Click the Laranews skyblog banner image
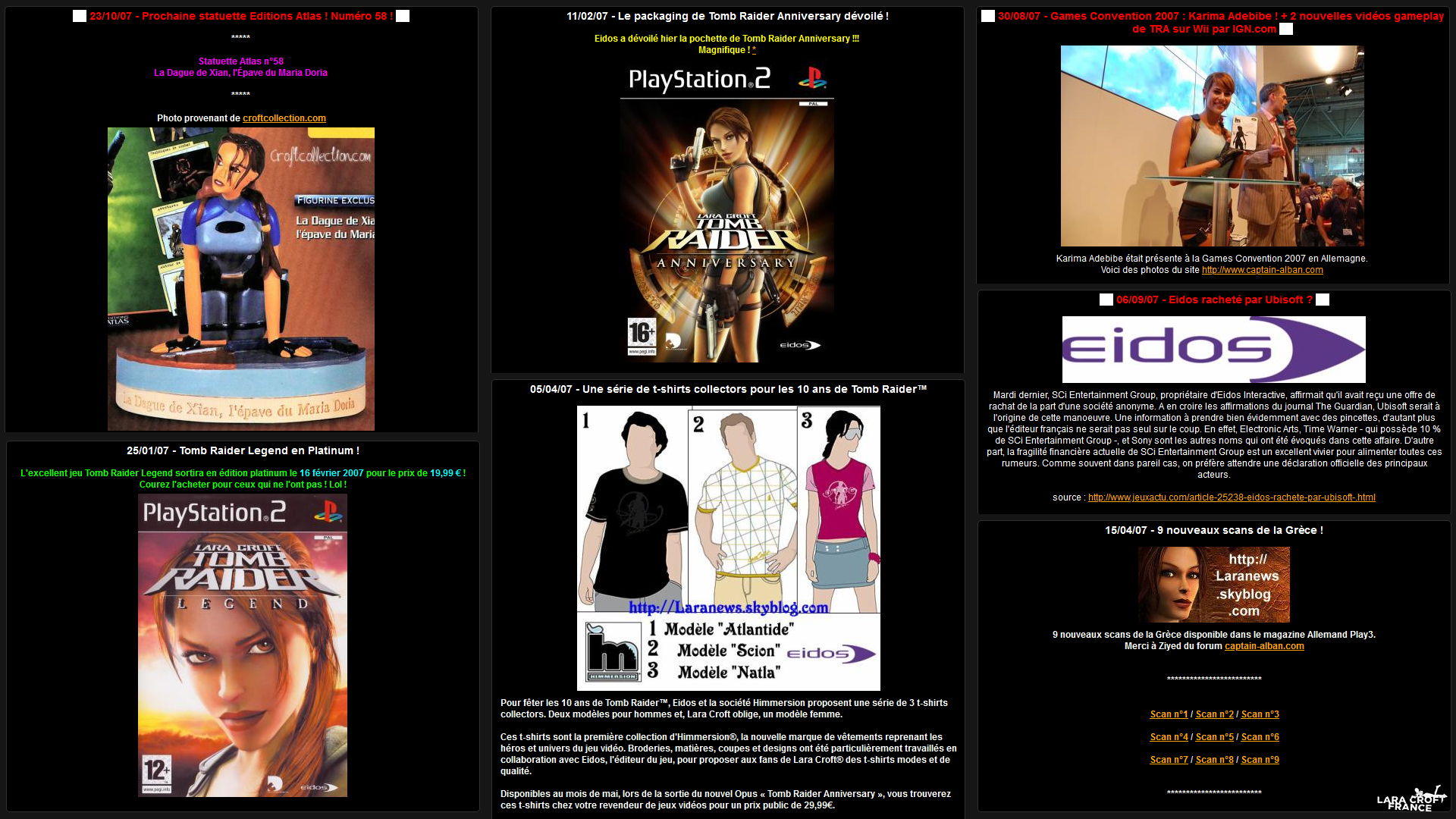Viewport: 1456px width, 819px height. tap(1213, 585)
